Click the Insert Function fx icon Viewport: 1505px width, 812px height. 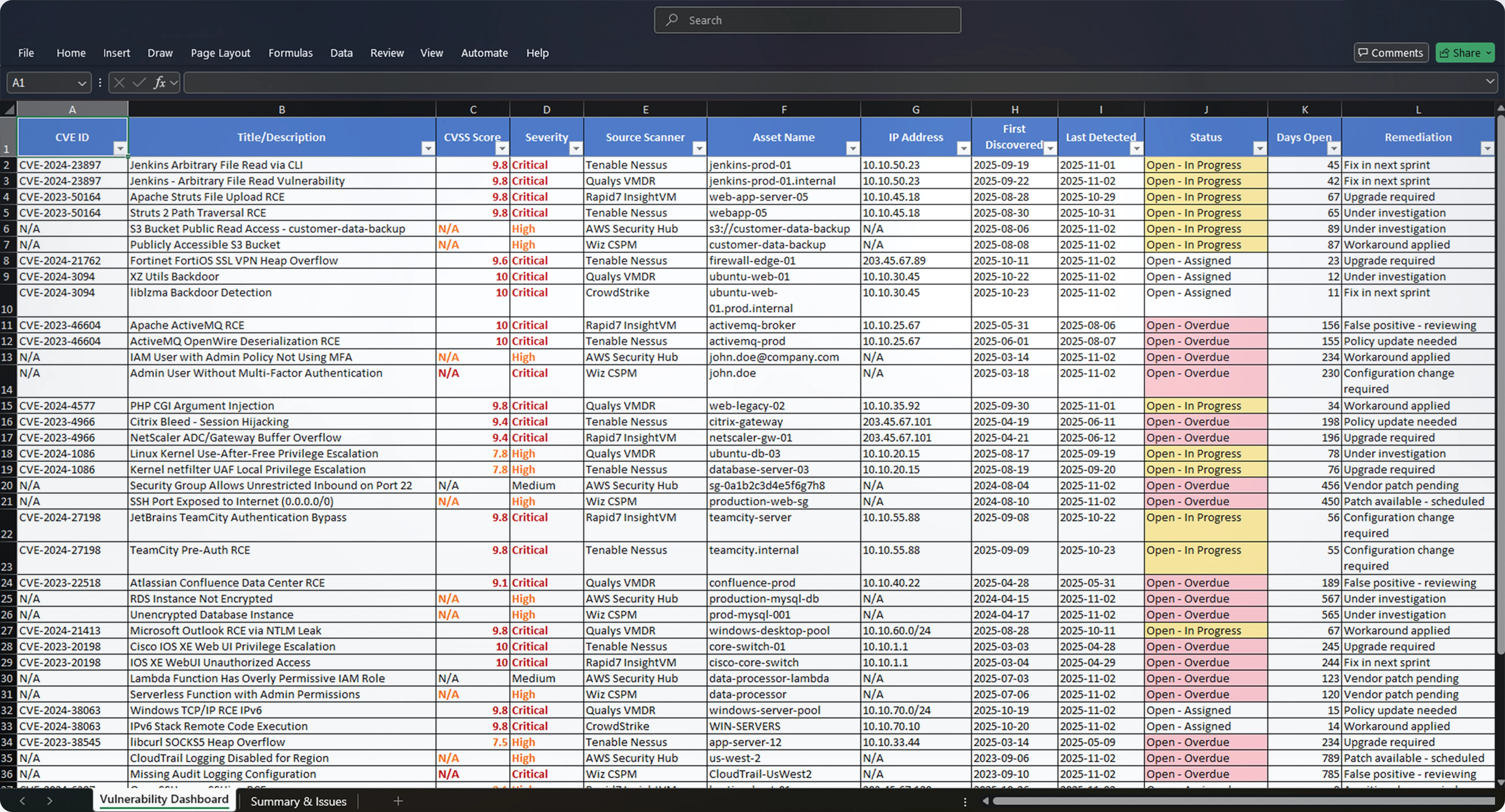(x=159, y=83)
